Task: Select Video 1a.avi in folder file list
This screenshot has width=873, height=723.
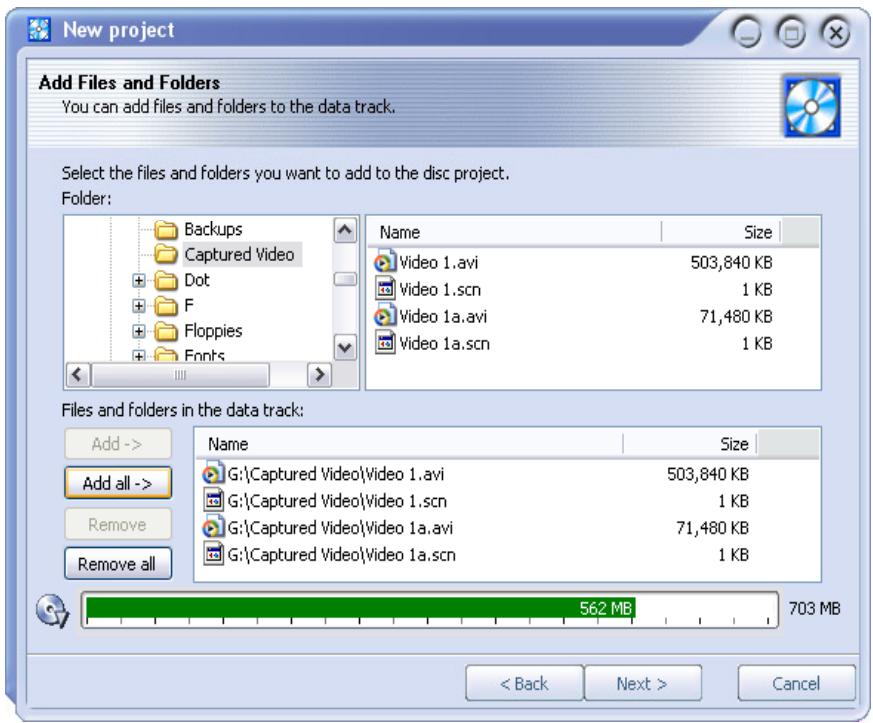Action: click(x=443, y=316)
